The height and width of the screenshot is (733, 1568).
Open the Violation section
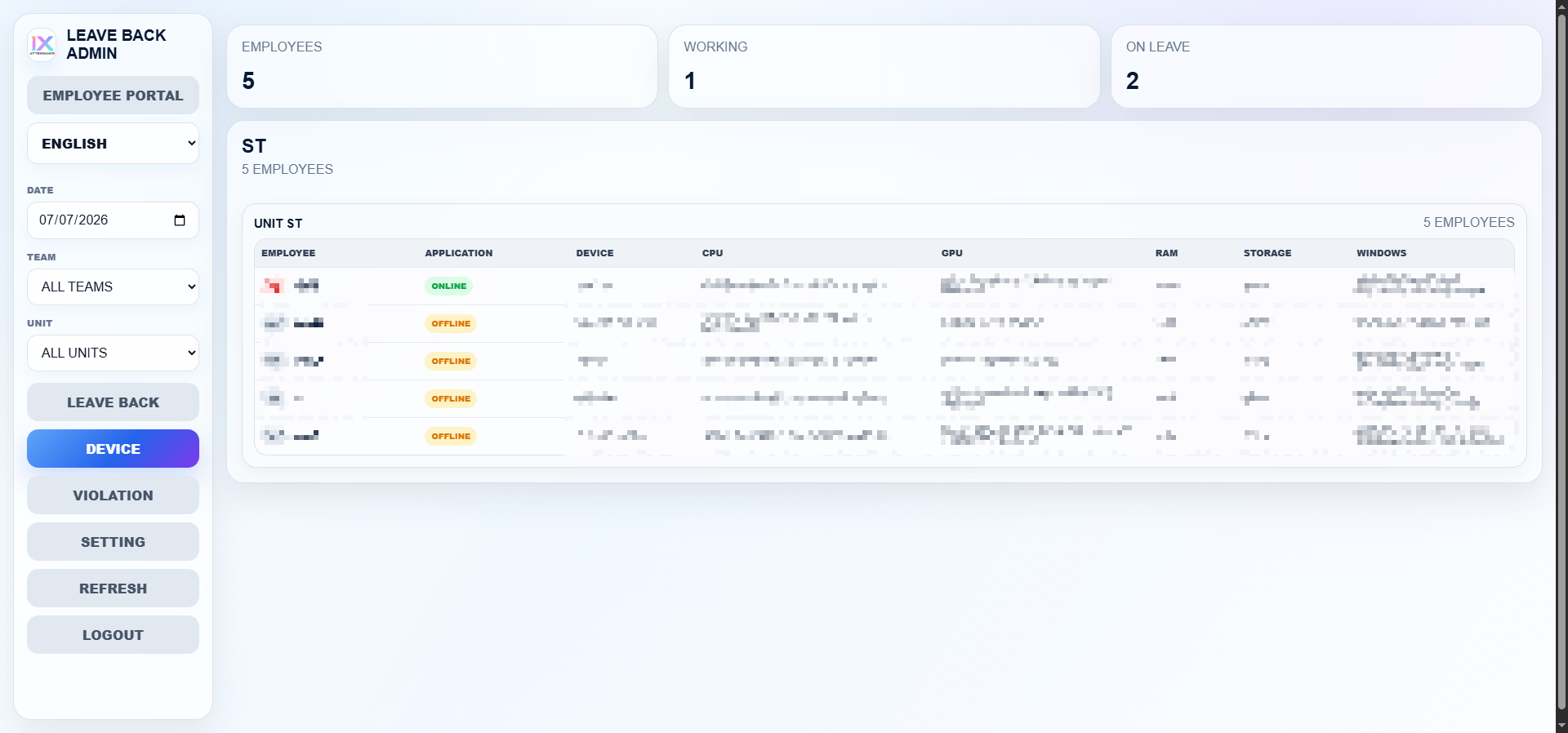coord(113,495)
